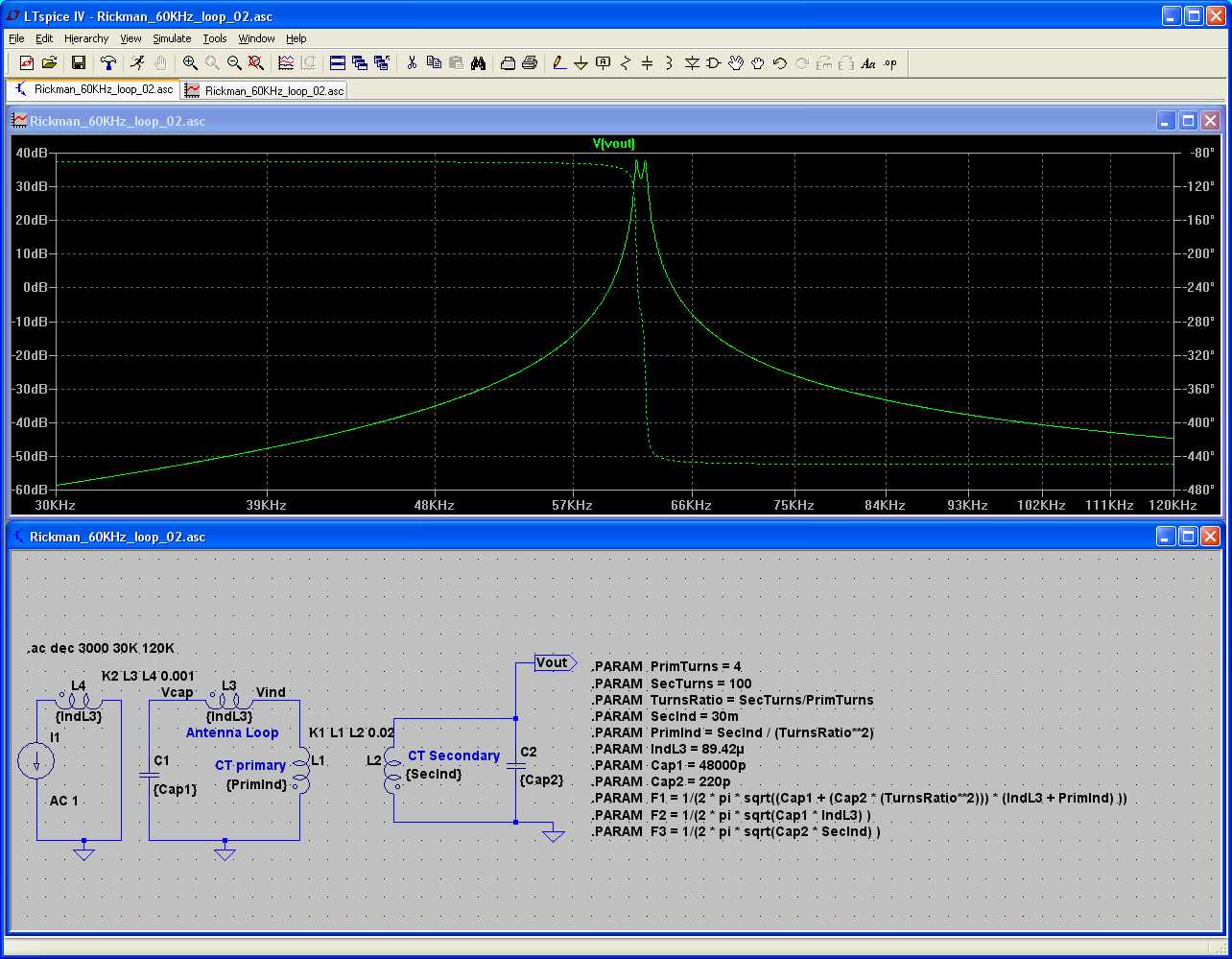
Task: Place a ground symbol from the toolbar
Action: tap(580, 63)
